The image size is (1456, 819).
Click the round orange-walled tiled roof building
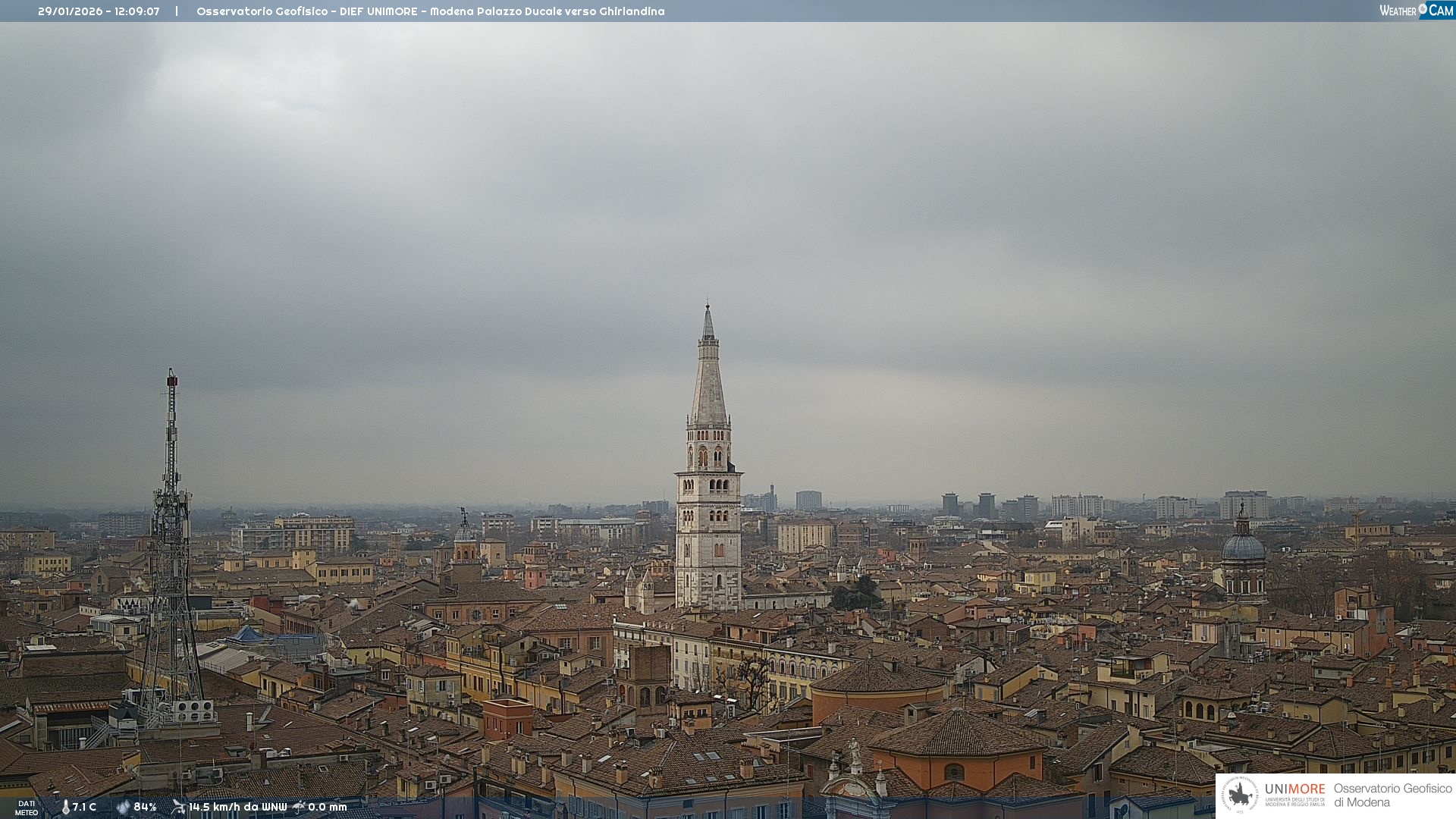pyautogui.click(x=878, y=688)
